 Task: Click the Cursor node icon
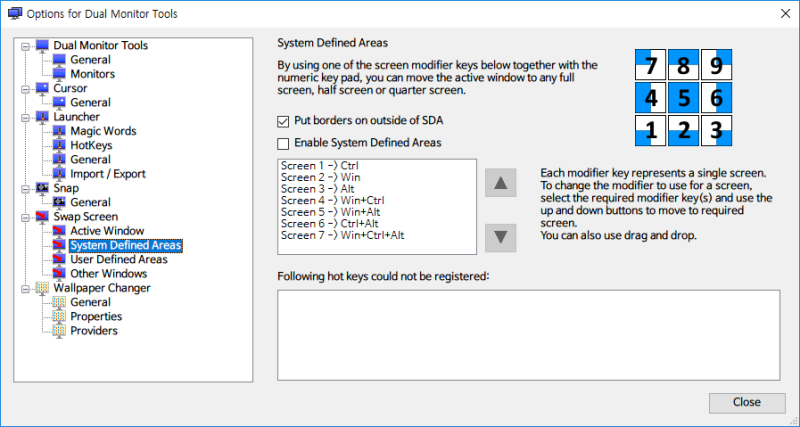[42, 88]
